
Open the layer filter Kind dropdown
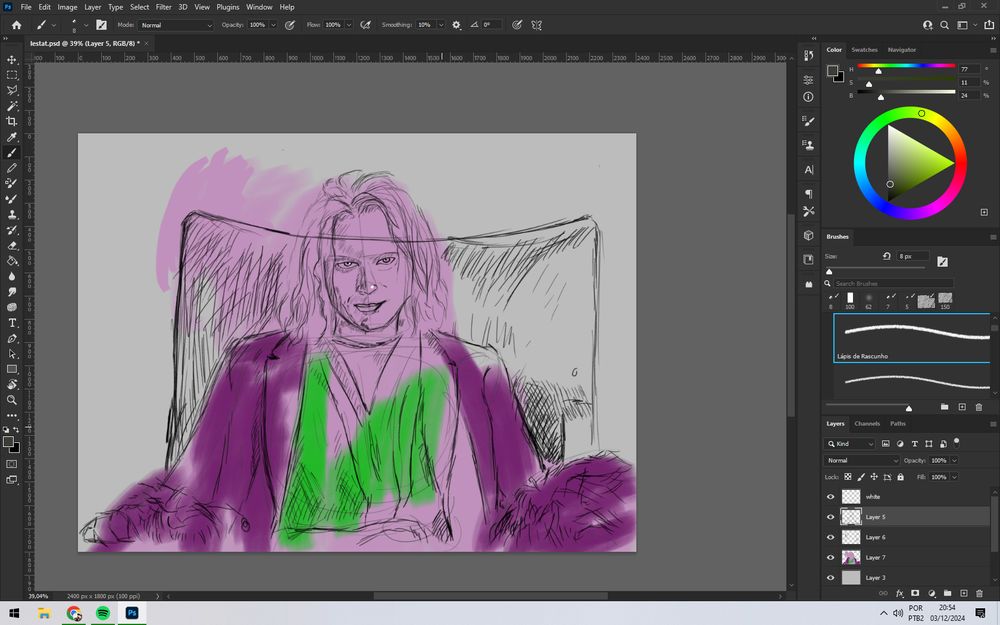(850, 444)
